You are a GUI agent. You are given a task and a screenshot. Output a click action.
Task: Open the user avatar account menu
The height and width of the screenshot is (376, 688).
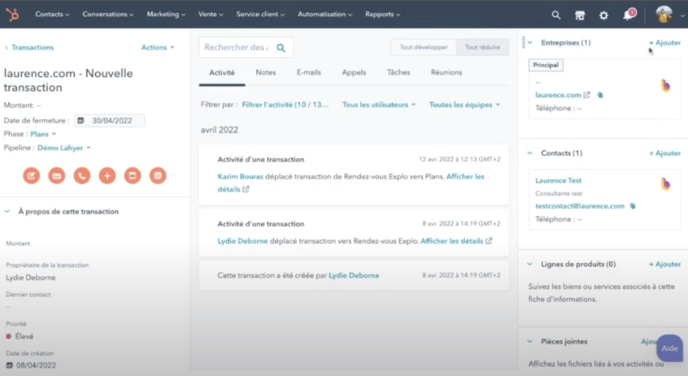click(x=664, y=14)
